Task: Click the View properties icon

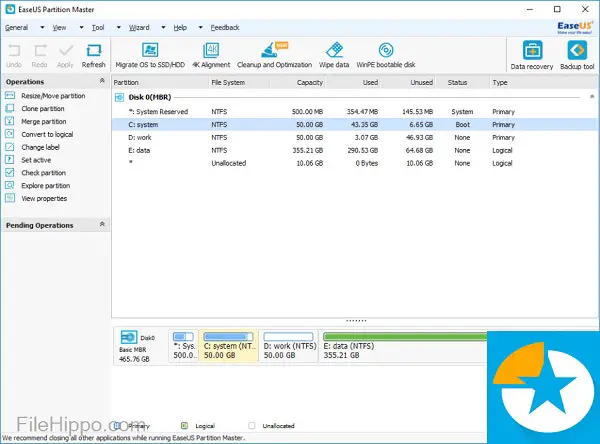Action: pos(10,198)
